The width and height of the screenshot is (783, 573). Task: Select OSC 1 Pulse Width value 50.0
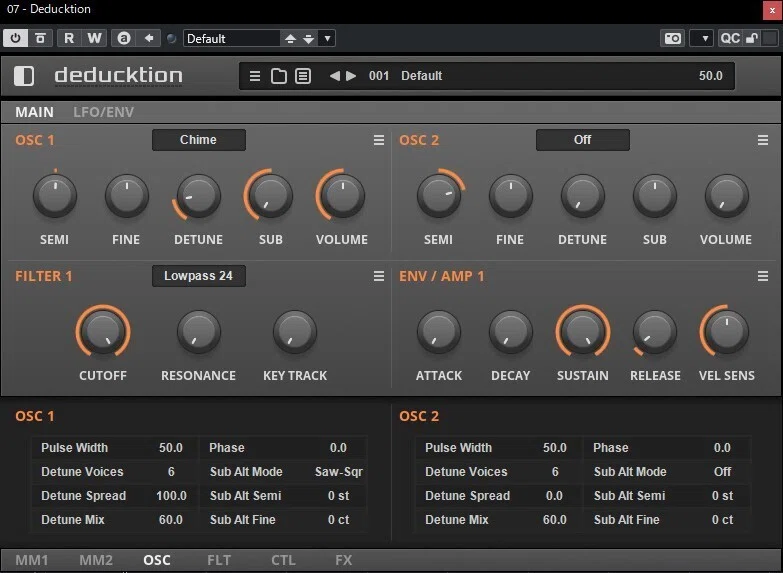(x=171, y=448)
